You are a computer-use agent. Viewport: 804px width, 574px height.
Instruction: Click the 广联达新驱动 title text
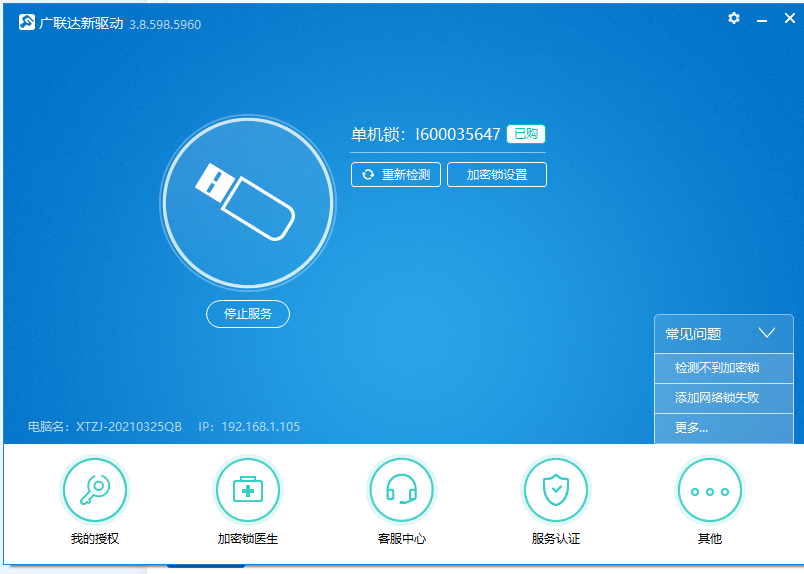click(81, 23)
